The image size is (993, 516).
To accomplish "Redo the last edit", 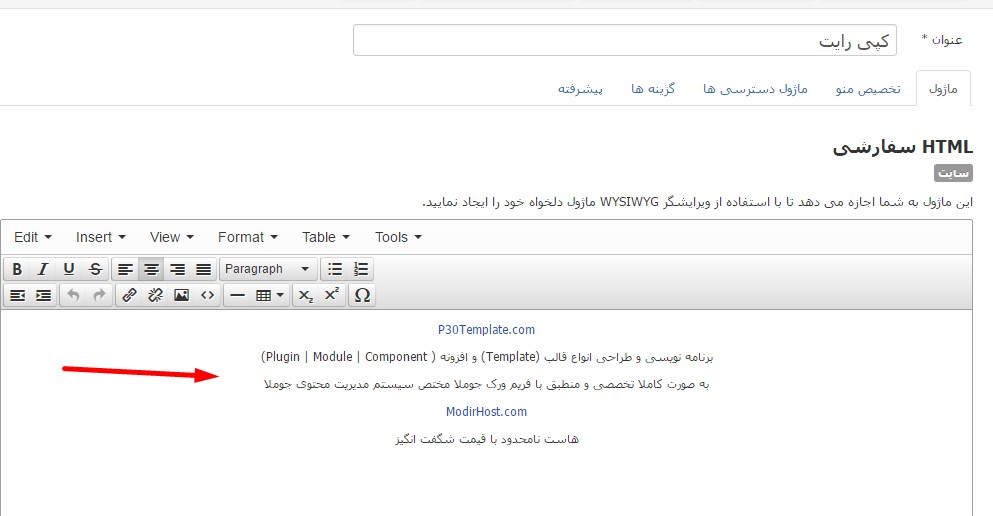I will [x=99, y=295].
